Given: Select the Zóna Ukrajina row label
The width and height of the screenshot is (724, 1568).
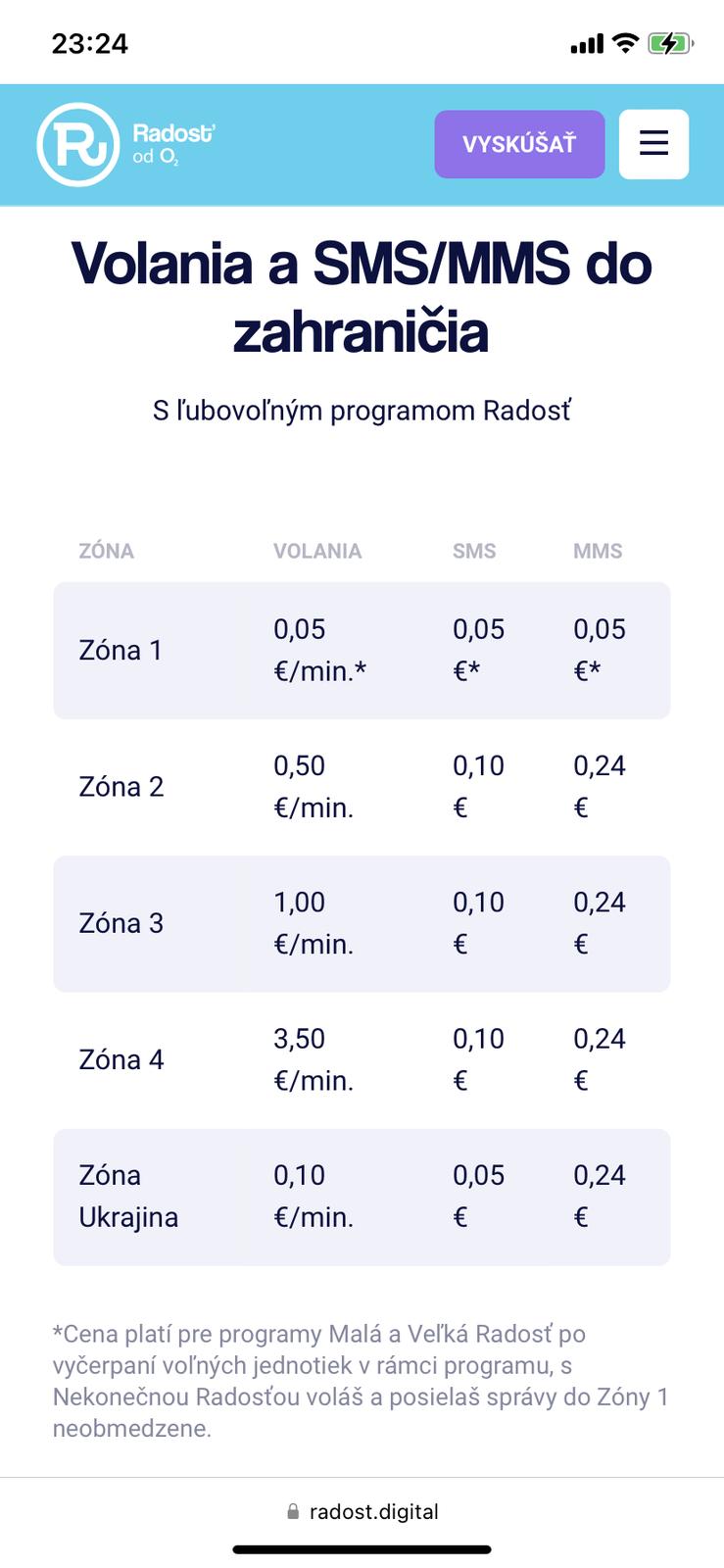Looking at the screenshot, I should [x=128, y=1197].
